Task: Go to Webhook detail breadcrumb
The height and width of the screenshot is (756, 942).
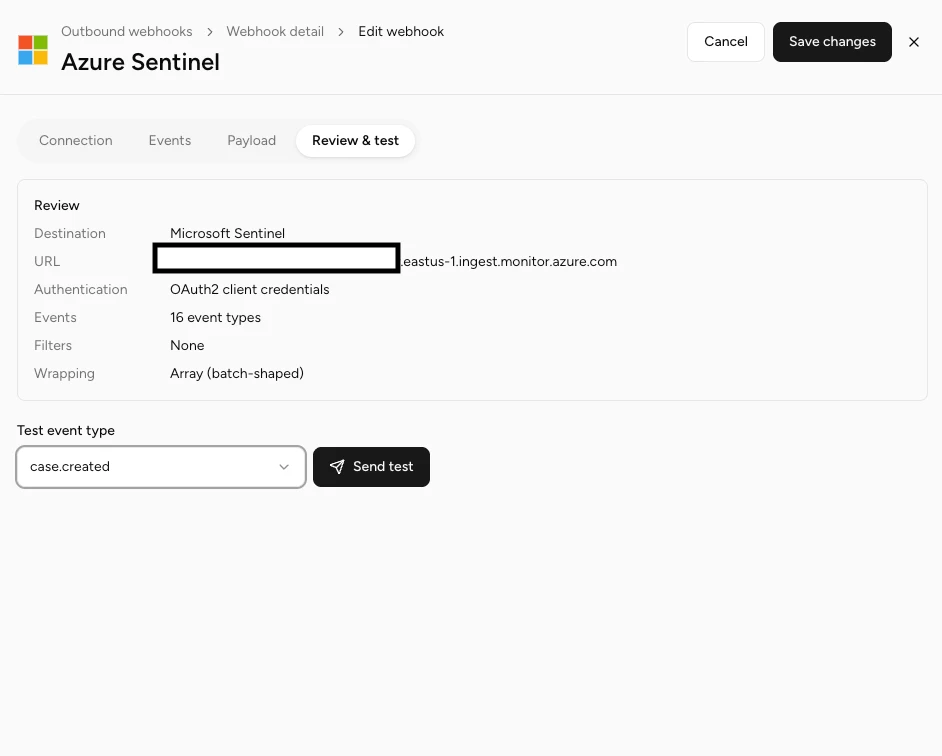Action: [275, 32]
